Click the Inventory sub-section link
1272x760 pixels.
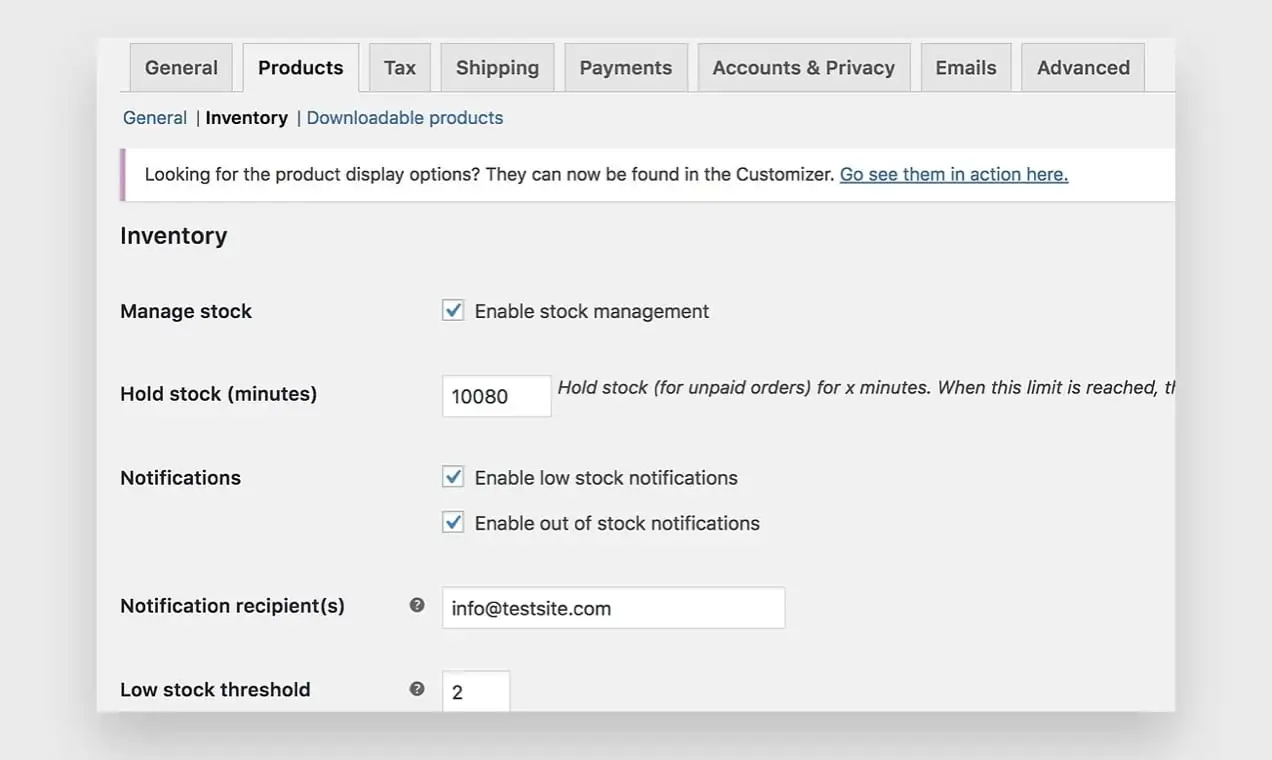246,118
